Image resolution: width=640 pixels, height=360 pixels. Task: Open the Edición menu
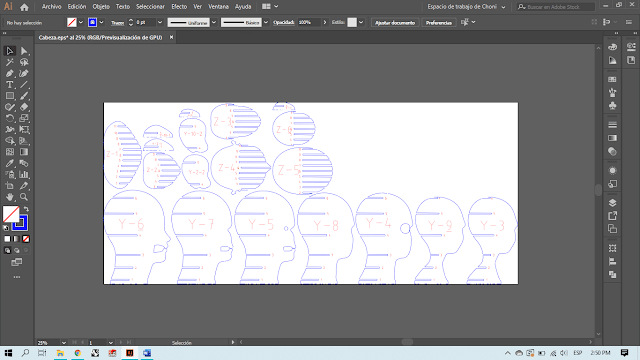click(77, 7)
